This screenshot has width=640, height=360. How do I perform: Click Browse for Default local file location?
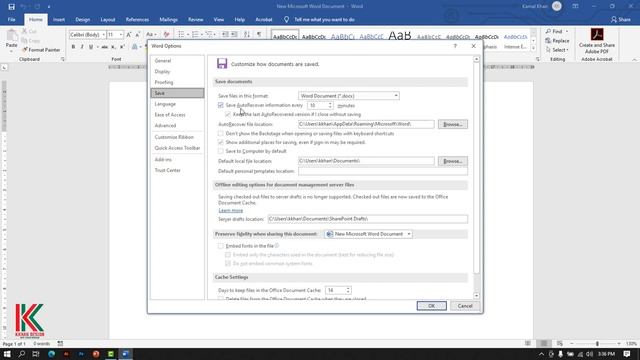pyautogui.click(x=453, y=161)
